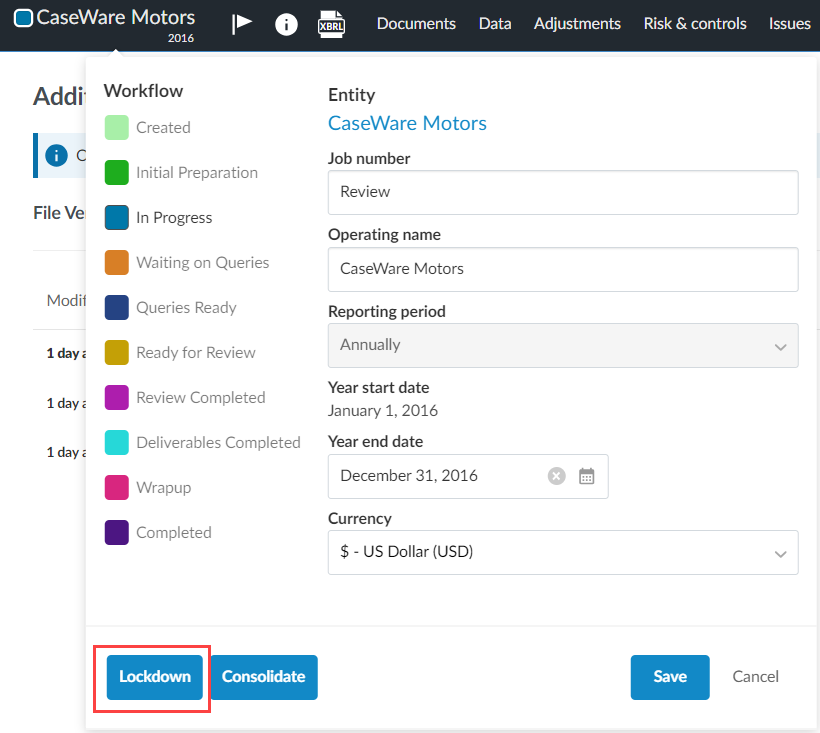This screenshot has width=820, height=733.
Task: Cancel the properties dialog
Action: tap(755, 677)
